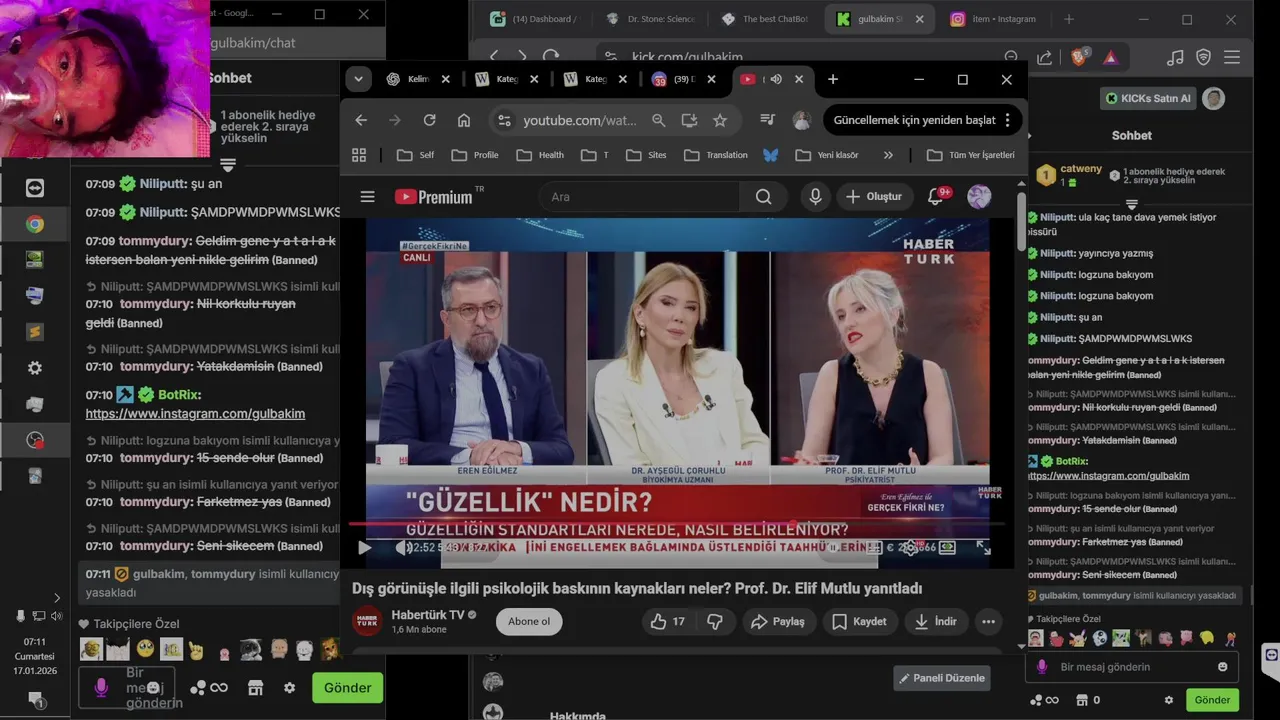Open YouTube notifications bell

pos(936,197)
